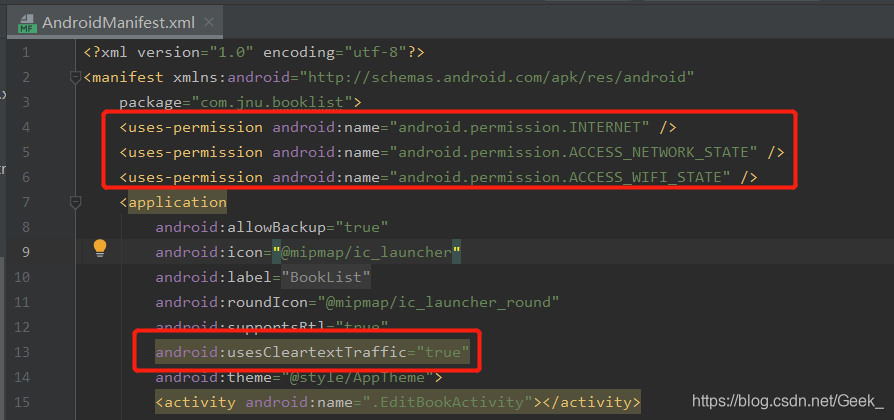Click the android.permission.INTERNET value
The height and width of the screenshot is (420, 894).
[x=520, y=127]
